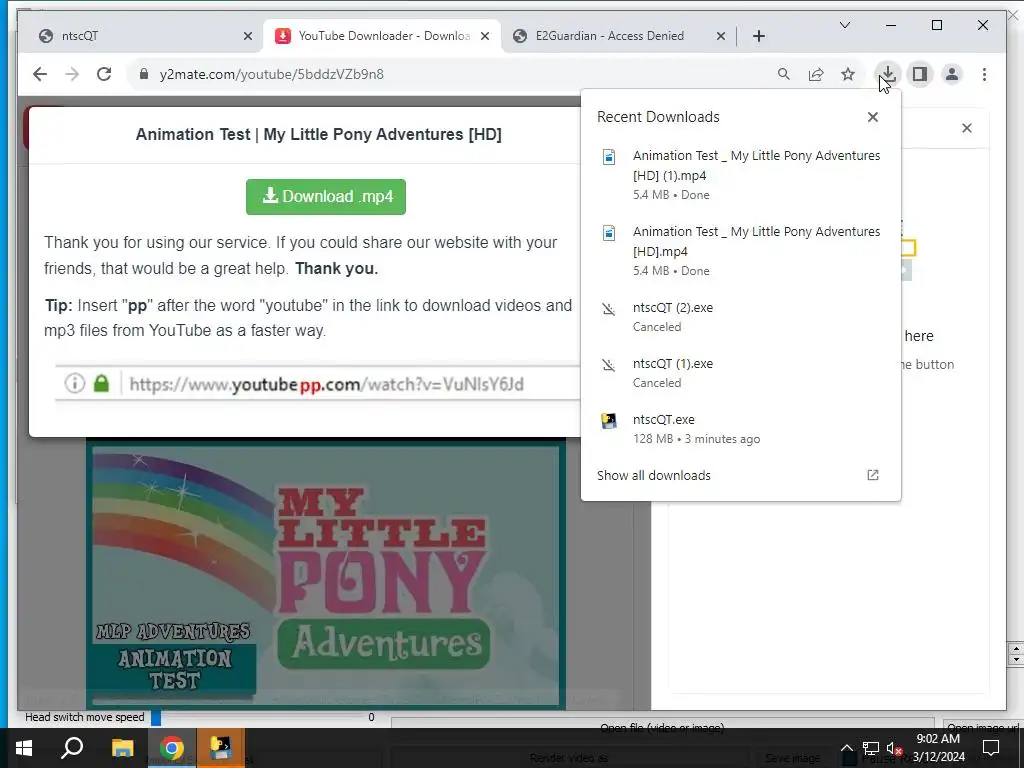Open File Explorer from taskbar
1024x768 pixels.
tap(122, 748)
